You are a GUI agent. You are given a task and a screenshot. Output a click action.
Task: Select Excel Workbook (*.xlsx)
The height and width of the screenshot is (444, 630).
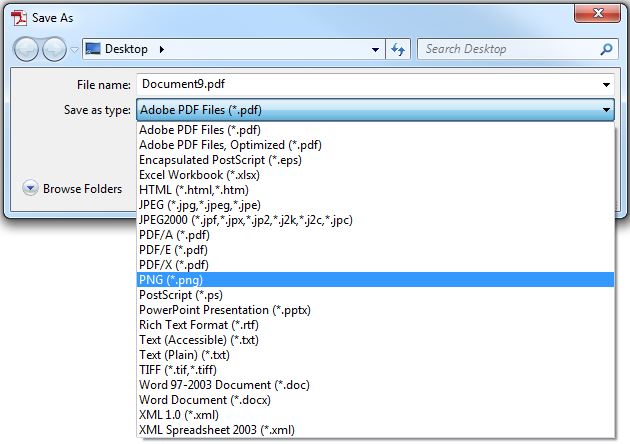(x=375, y=175)
